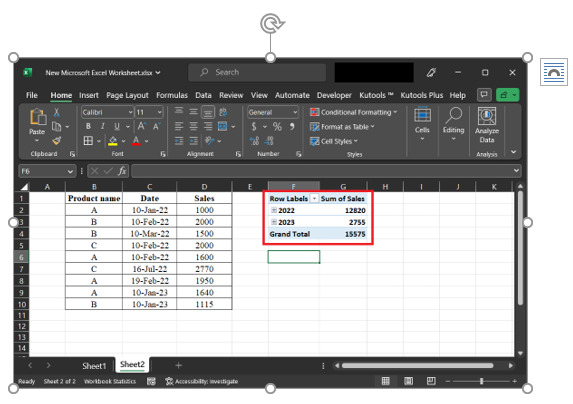This screenshot has height=404, width=573.
Task: Toggle Align Left
Action: click(x=179, y=126)
